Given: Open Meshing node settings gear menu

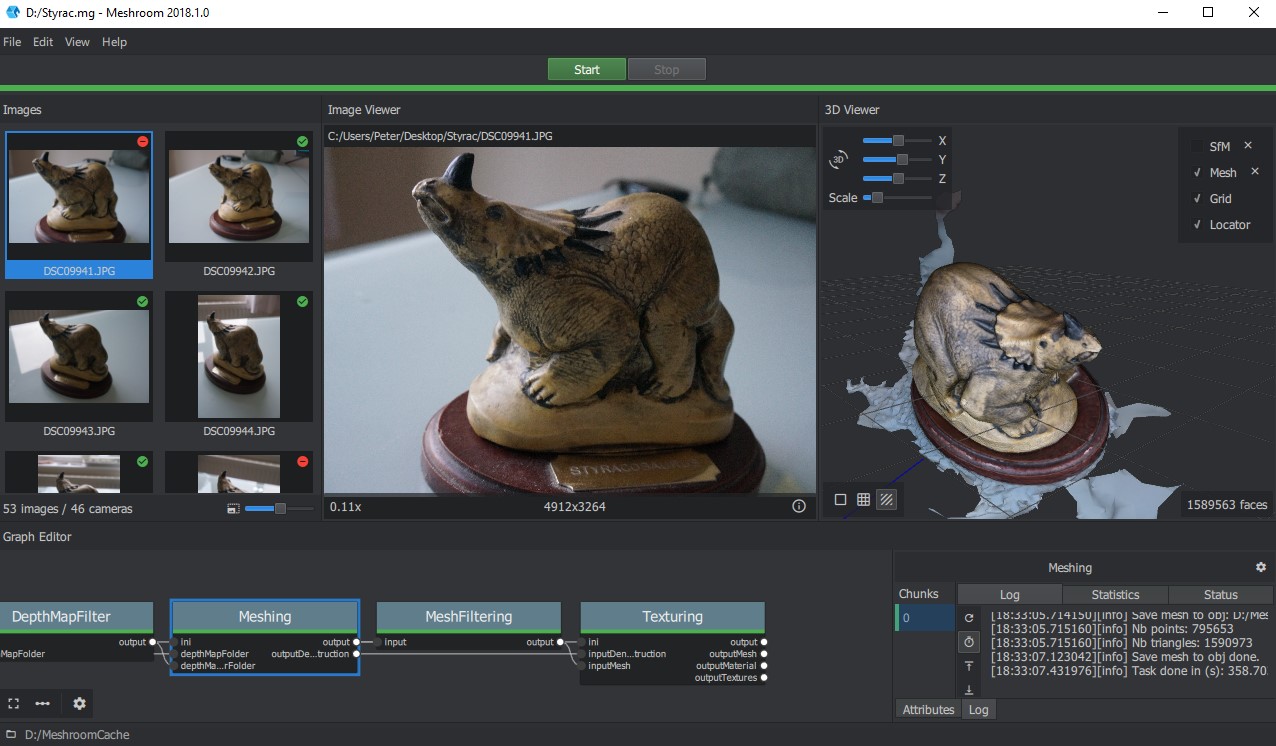Looking at the screenshot, I should coord(1260,567).
